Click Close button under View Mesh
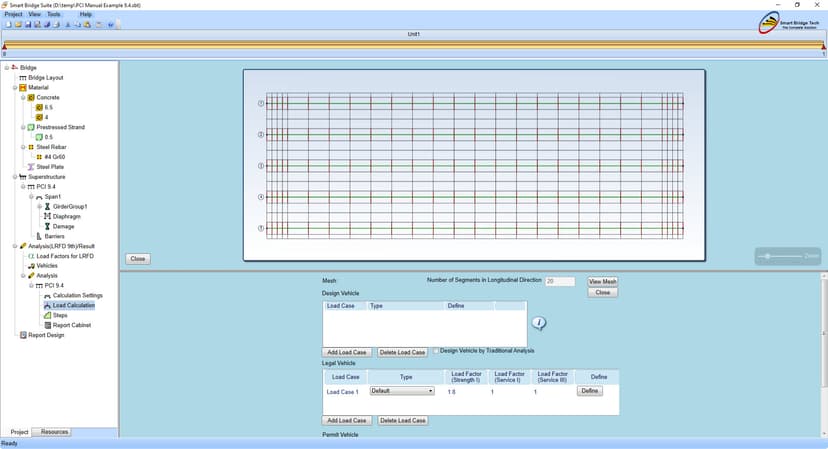The image size is (828, 449). click(x=603, y=293)
